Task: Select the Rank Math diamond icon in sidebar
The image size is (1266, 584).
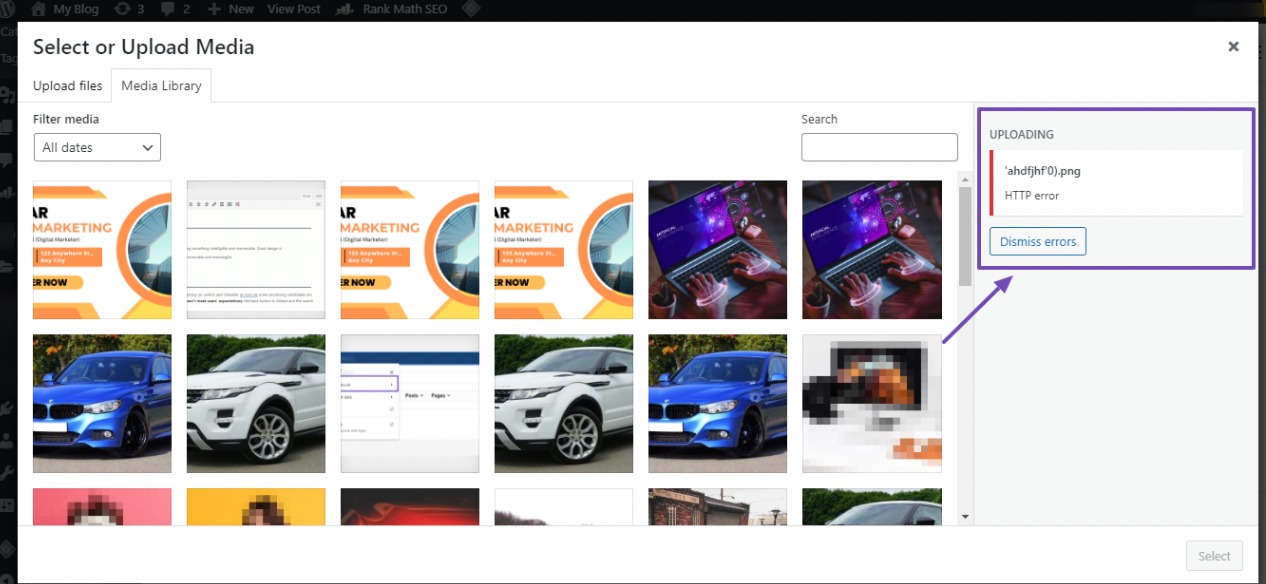Action: 7,550
